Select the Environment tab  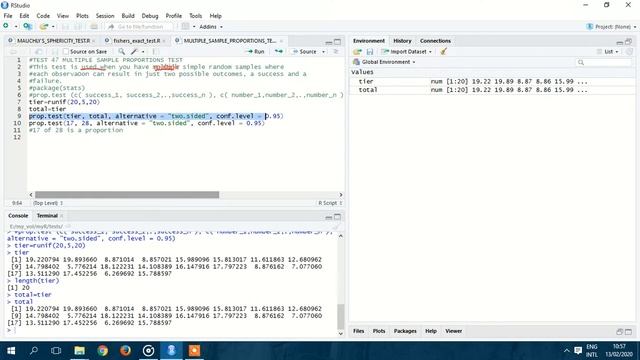pos(369,41)
